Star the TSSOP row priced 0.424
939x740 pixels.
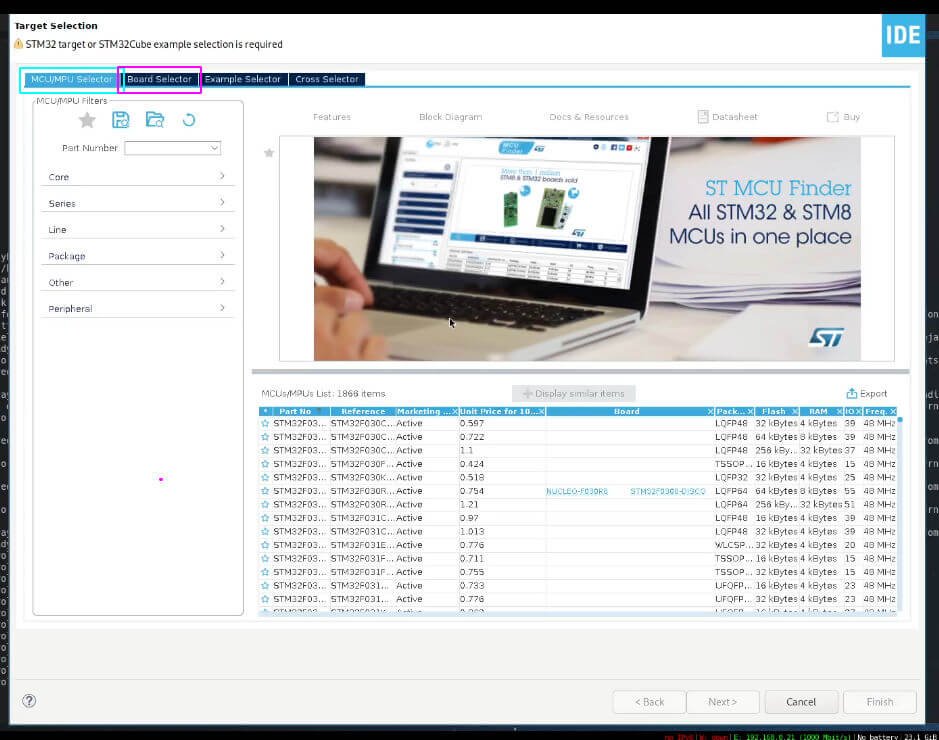tap(265, 464)
